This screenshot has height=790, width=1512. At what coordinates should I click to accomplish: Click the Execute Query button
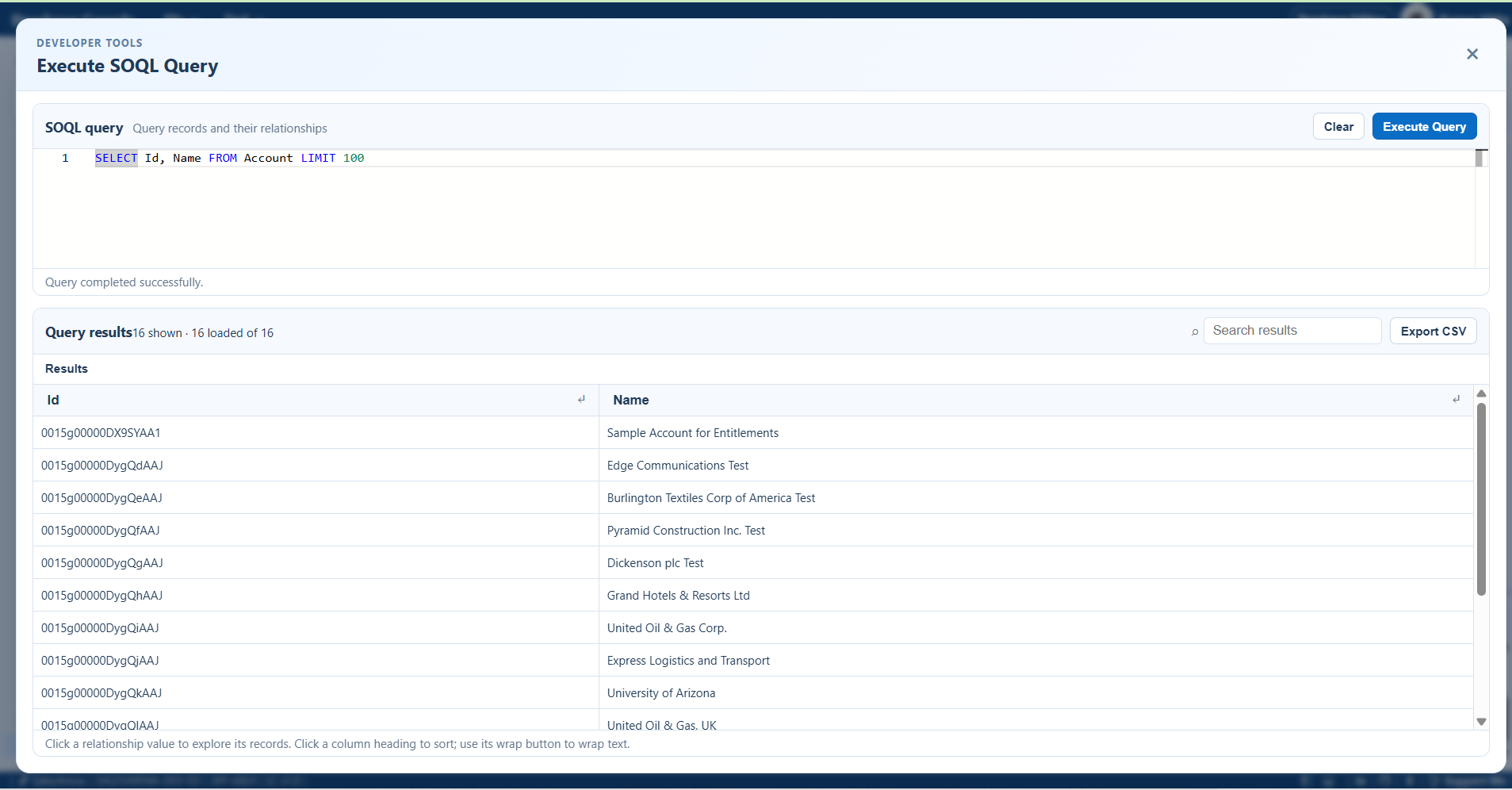click(1424, 127)
